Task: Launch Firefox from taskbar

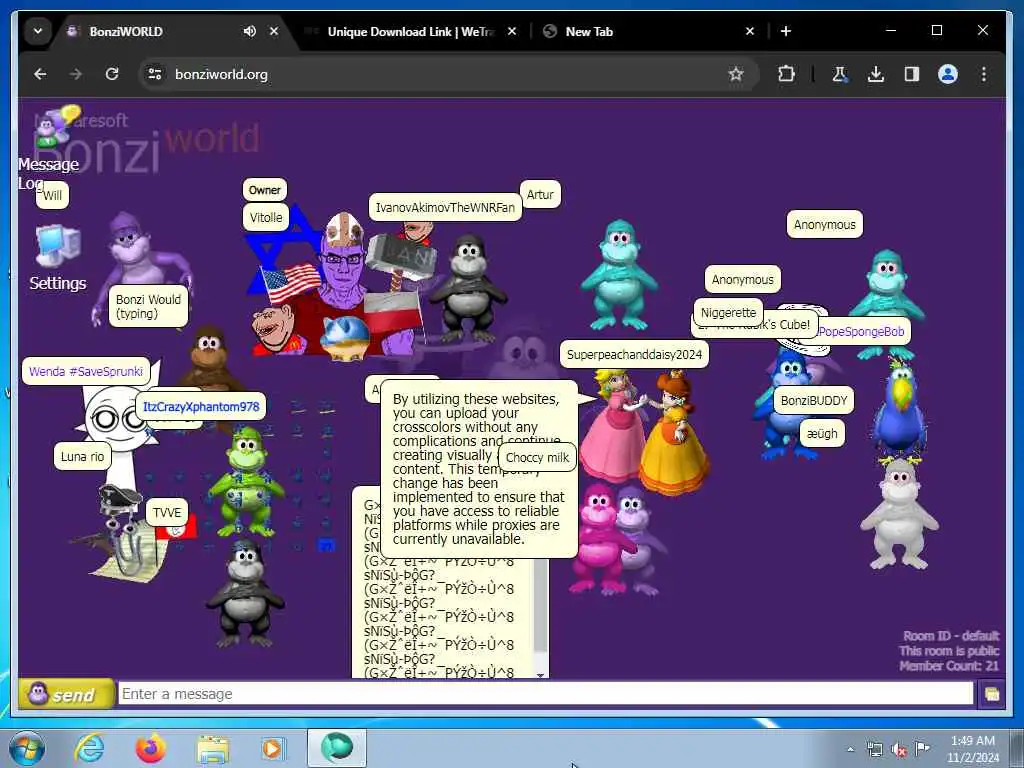Action: 150,748
